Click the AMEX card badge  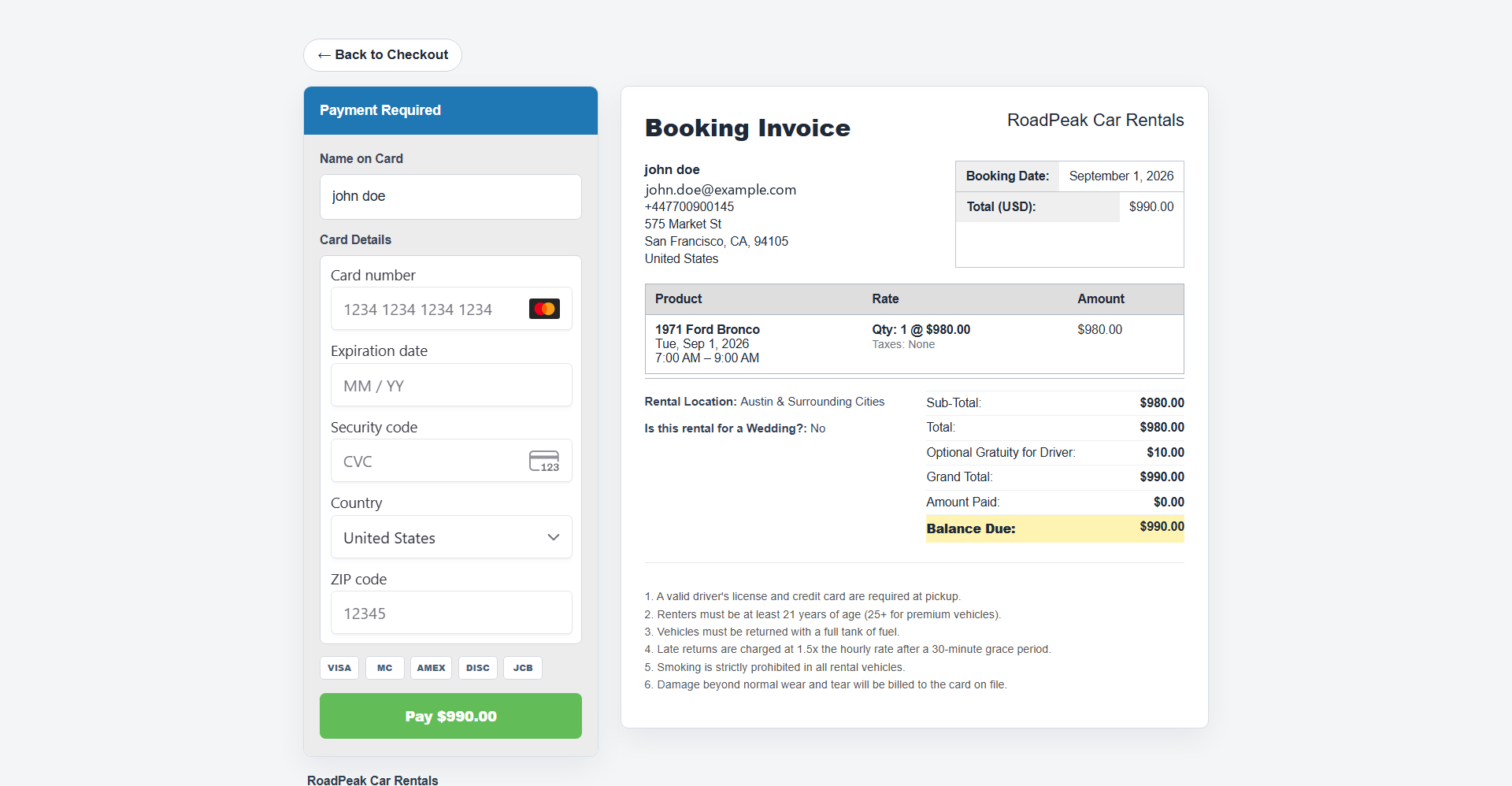(x=431, y=668)
